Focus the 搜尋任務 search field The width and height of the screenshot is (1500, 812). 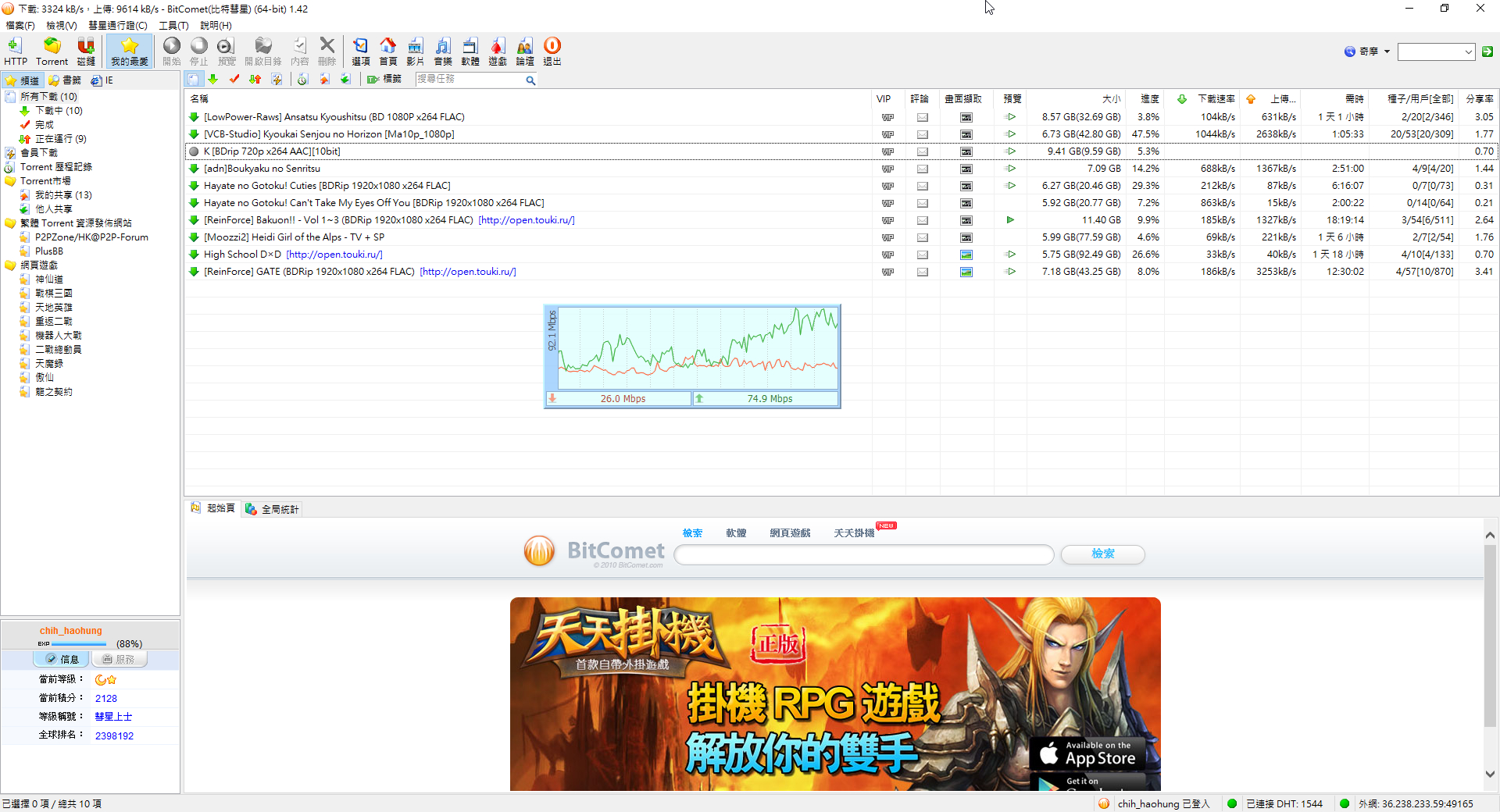[469, 80]
